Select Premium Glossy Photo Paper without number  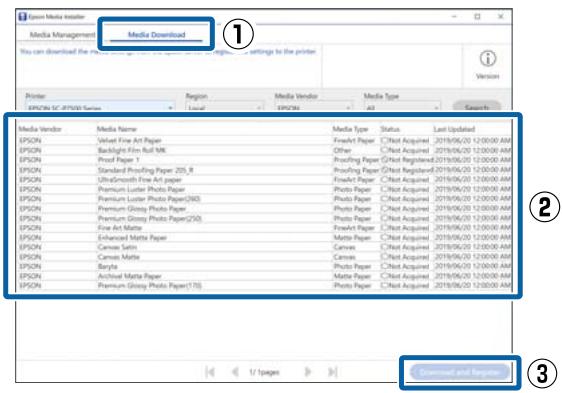click(x=265, y=208)
